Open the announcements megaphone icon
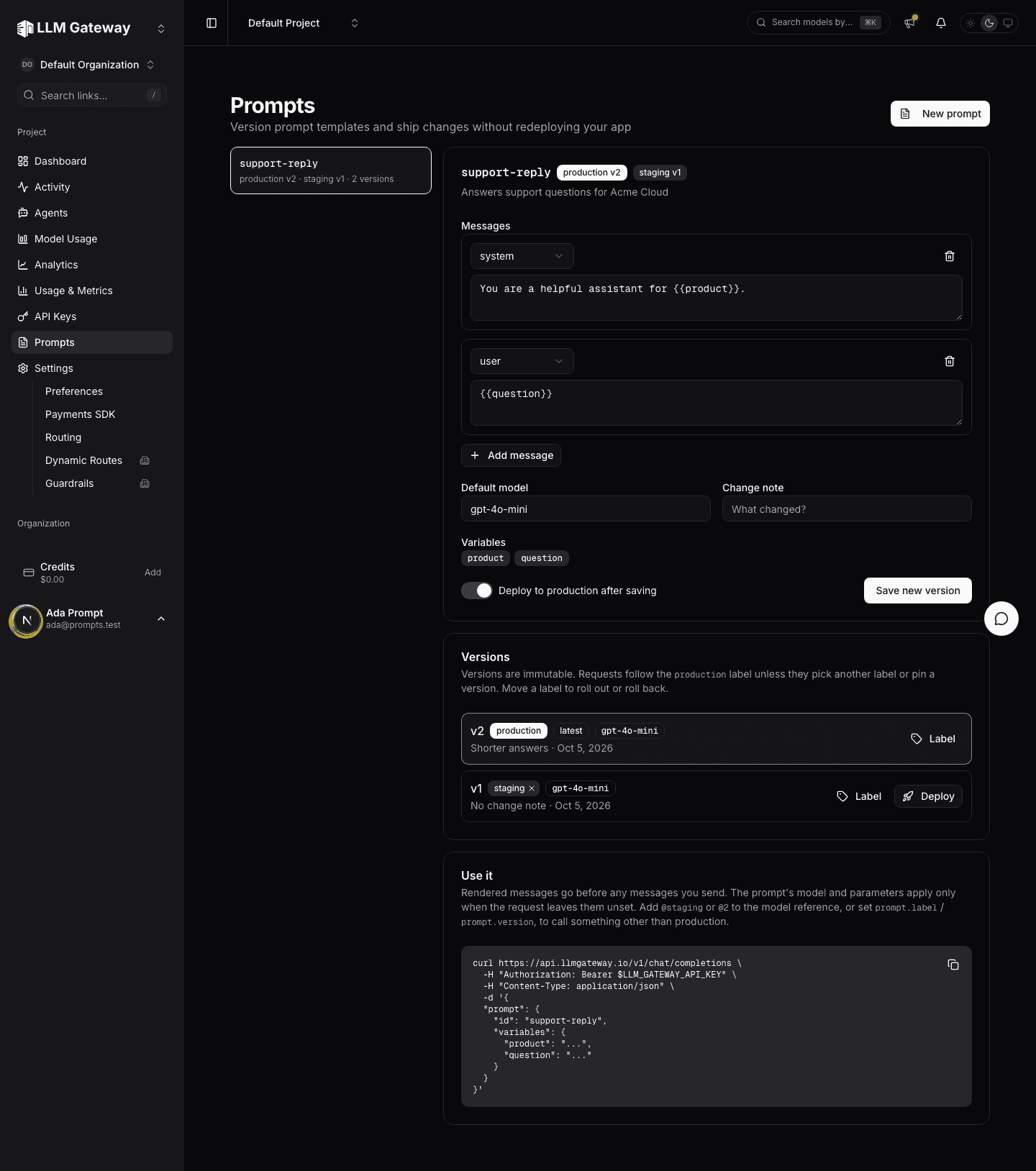This screenshot has height=1171, width=1036. tap(910, 23)
